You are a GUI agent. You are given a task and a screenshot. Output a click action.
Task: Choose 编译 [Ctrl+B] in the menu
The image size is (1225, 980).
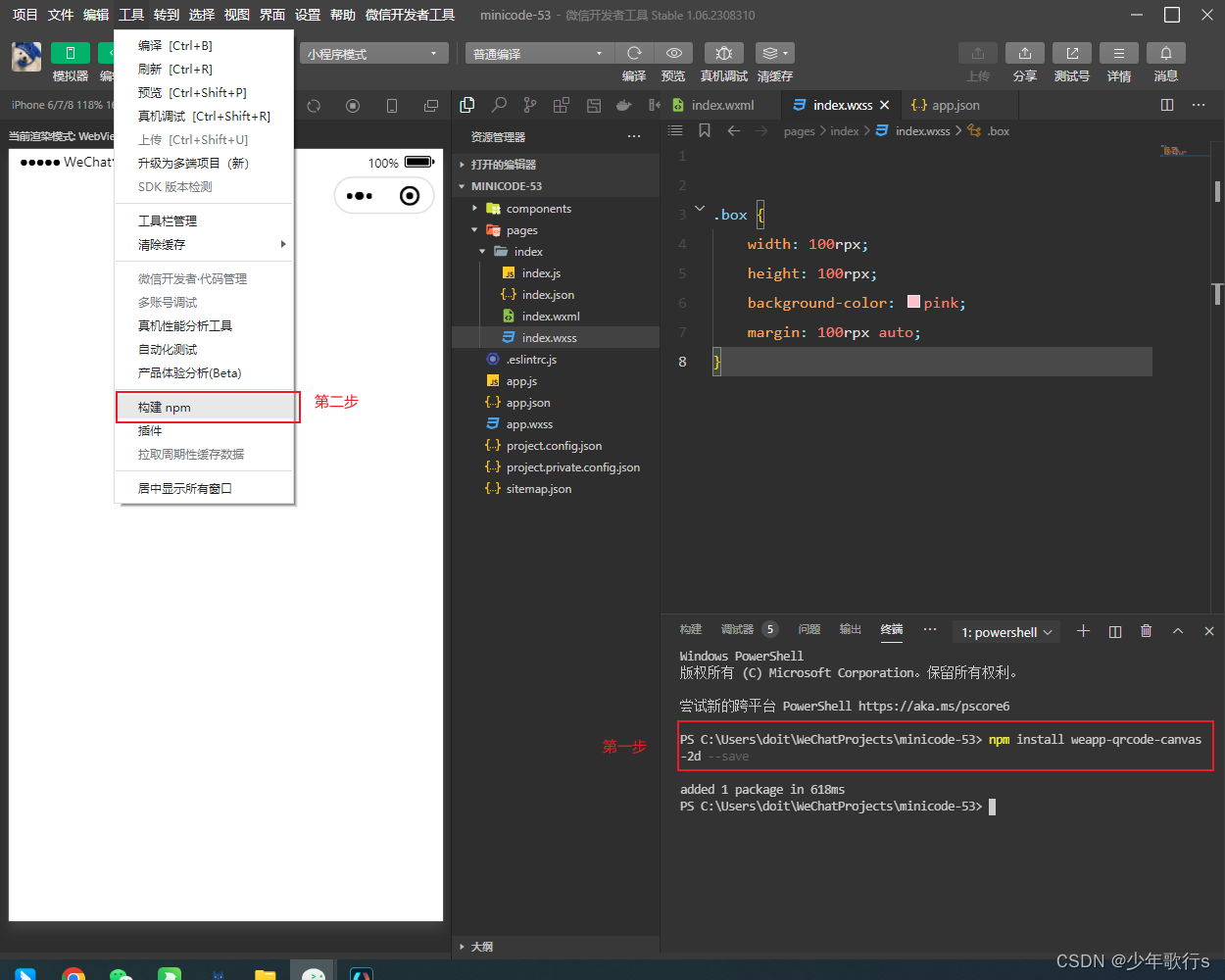coord(204,45)
